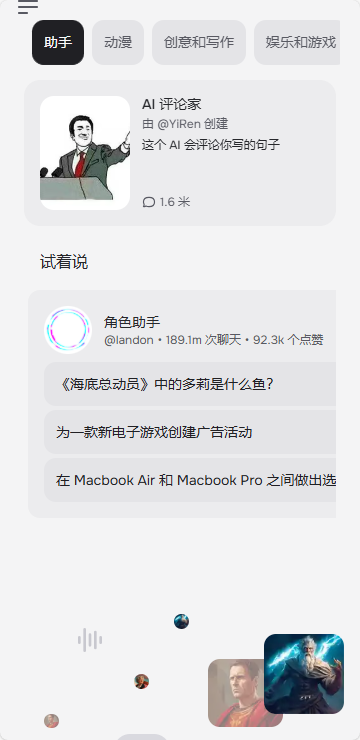Pick the Macbook Air vs Macbook Pro prompt
This screenshot has width=360, height=740.
pos(190,480)
